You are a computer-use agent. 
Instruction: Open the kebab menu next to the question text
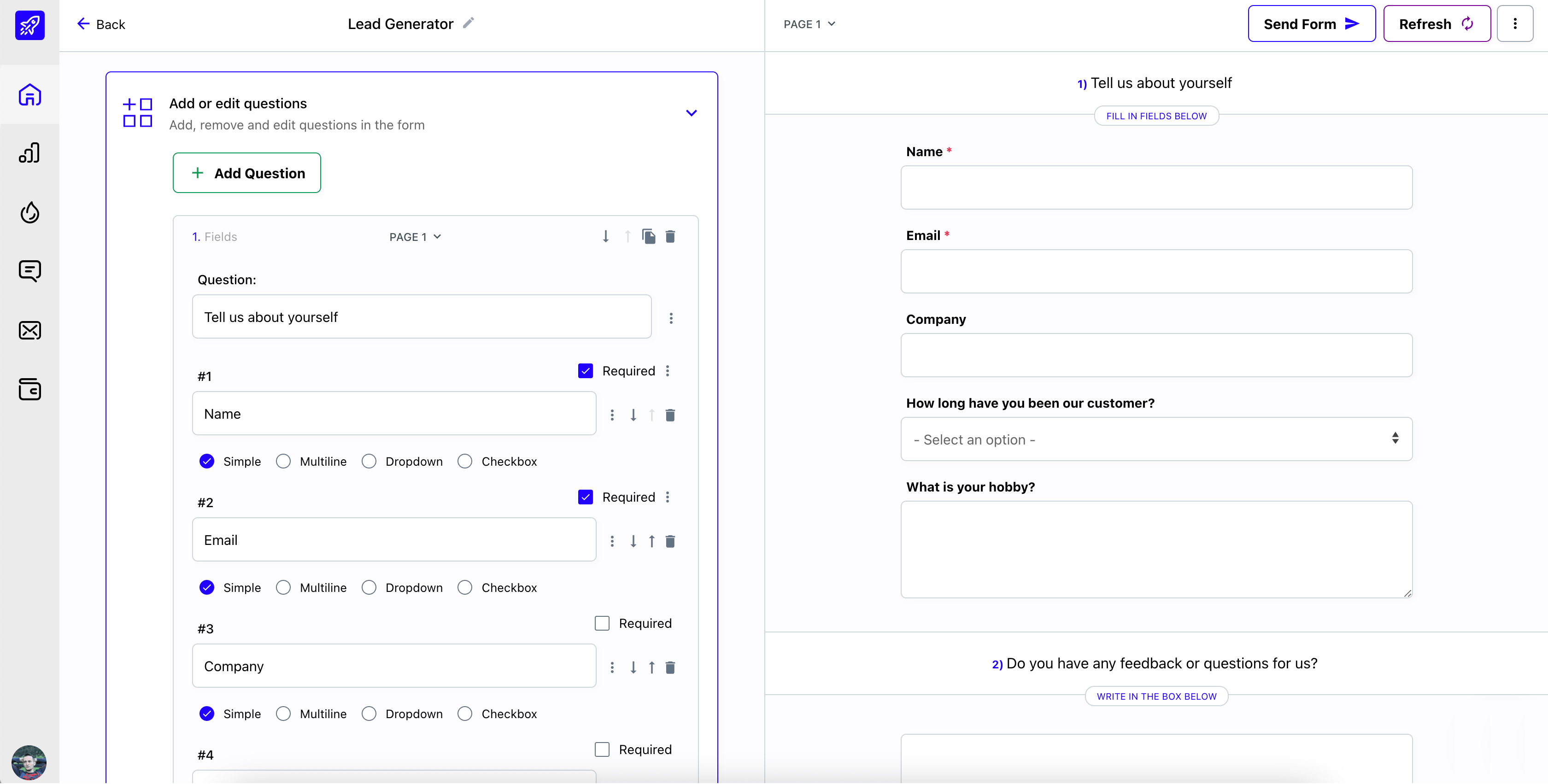671,317
